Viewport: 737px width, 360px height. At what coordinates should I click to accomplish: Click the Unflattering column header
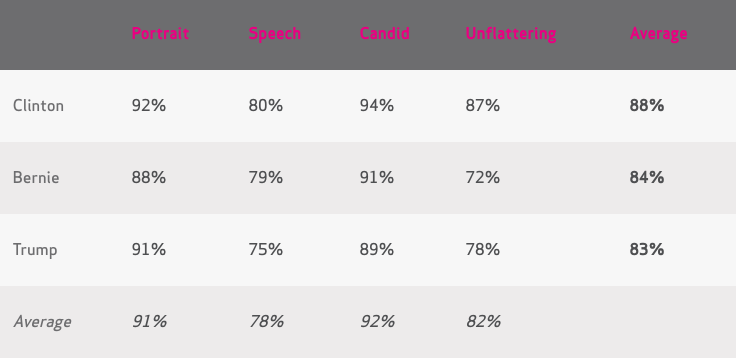(511, 34)
